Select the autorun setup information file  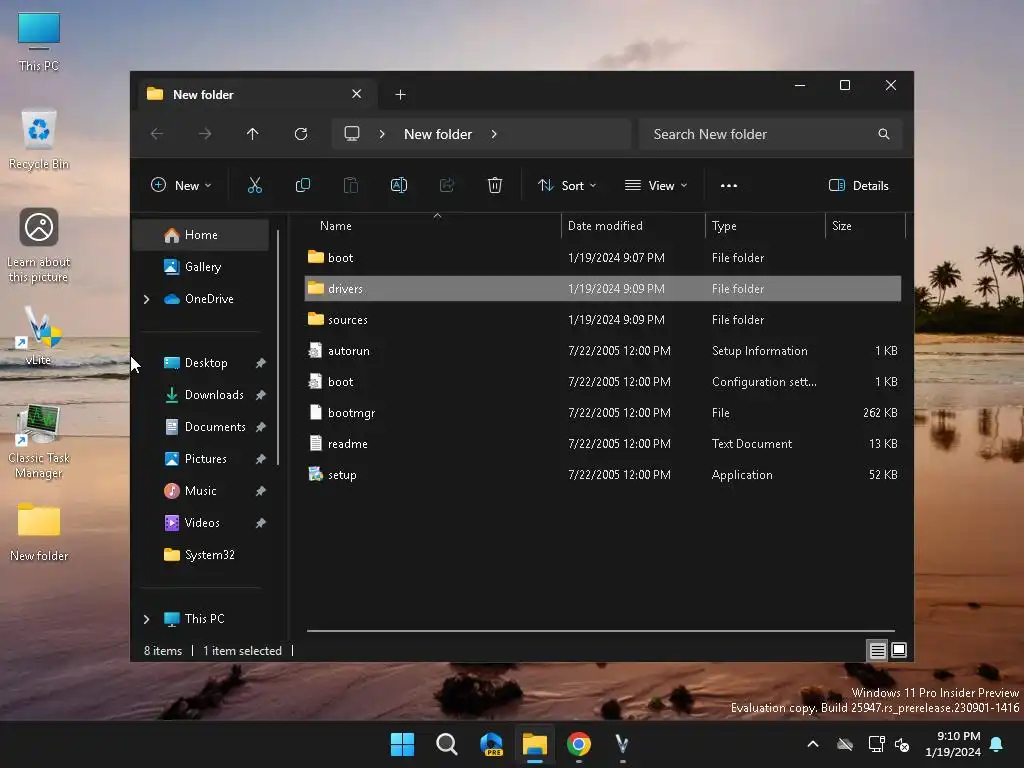tap(603, 351)
